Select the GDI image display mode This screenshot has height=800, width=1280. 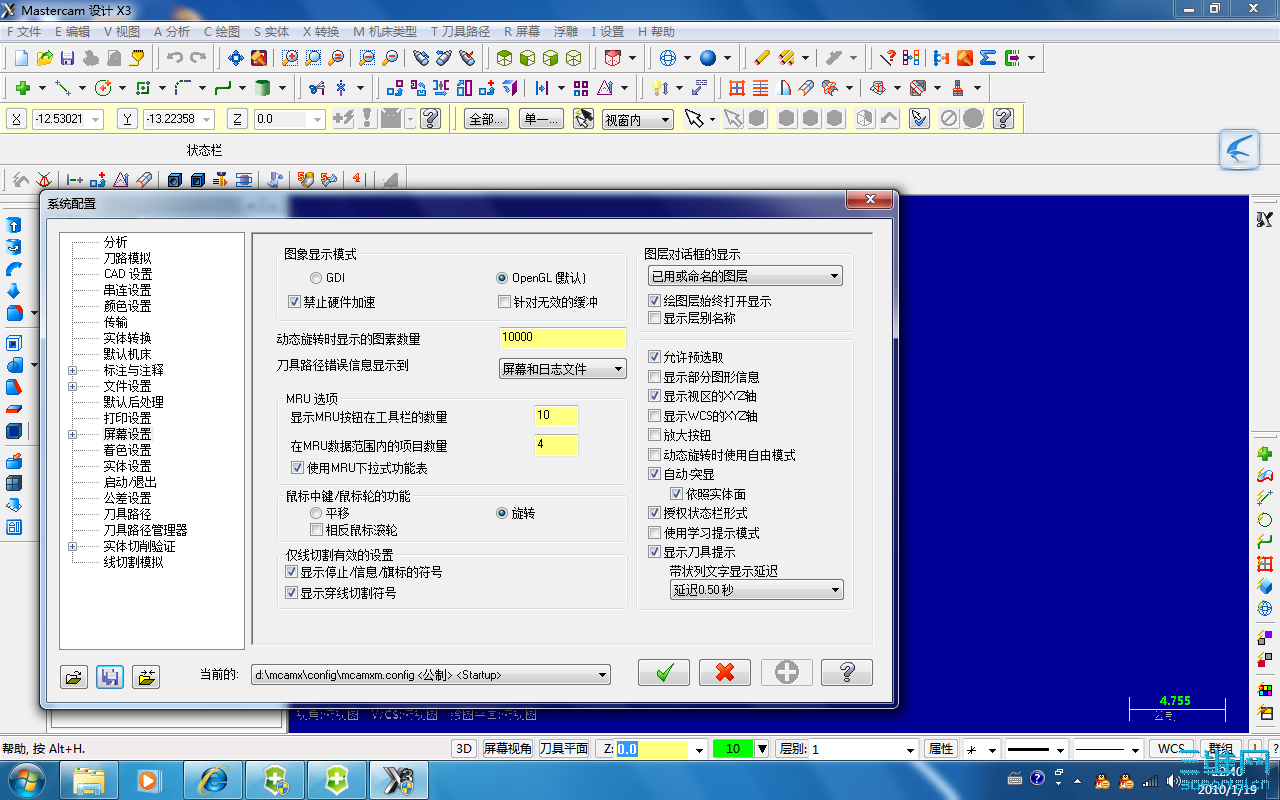tap(315, 278)
